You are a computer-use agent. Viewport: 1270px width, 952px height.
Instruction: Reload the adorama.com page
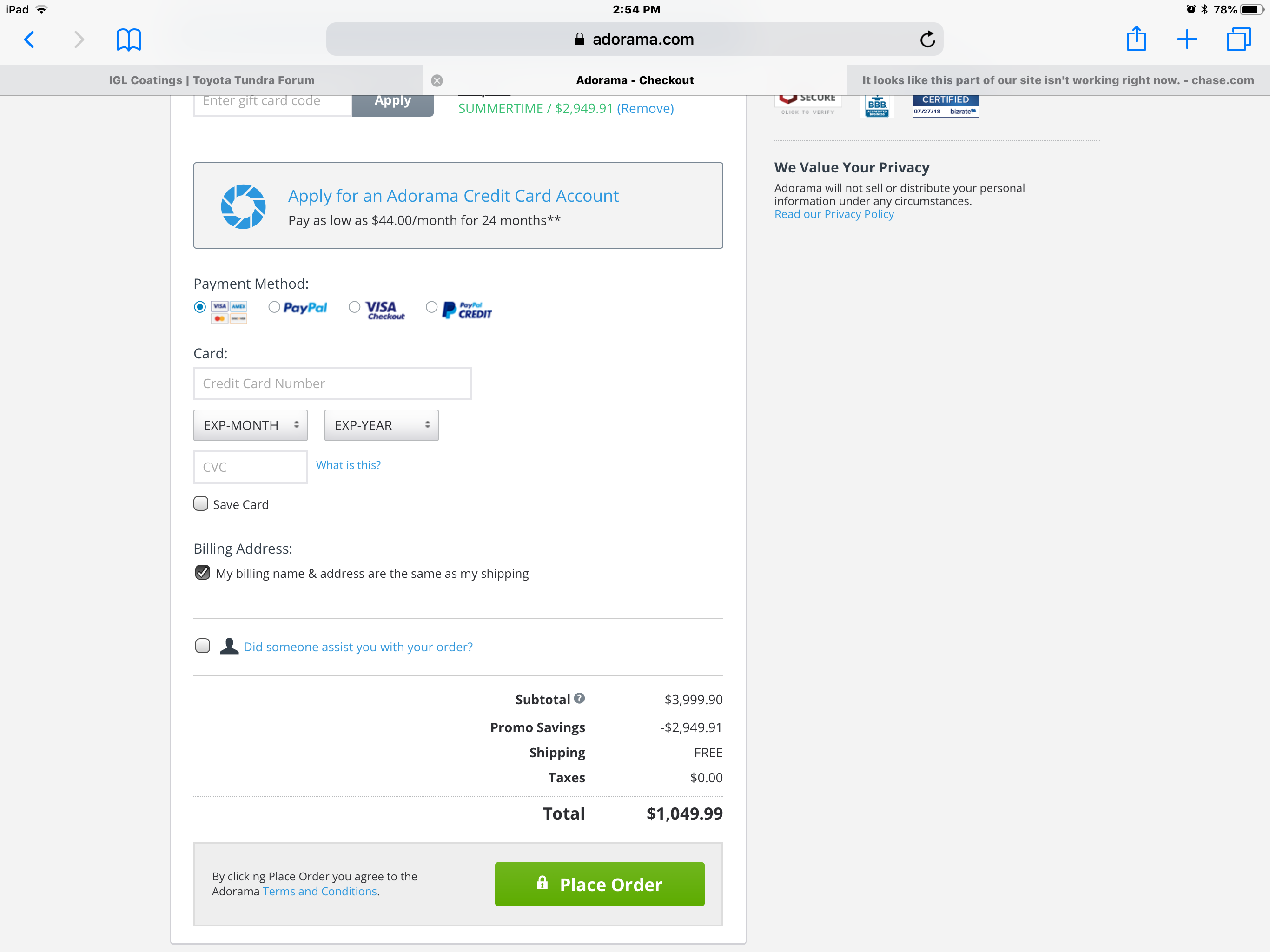pos(927,39)
